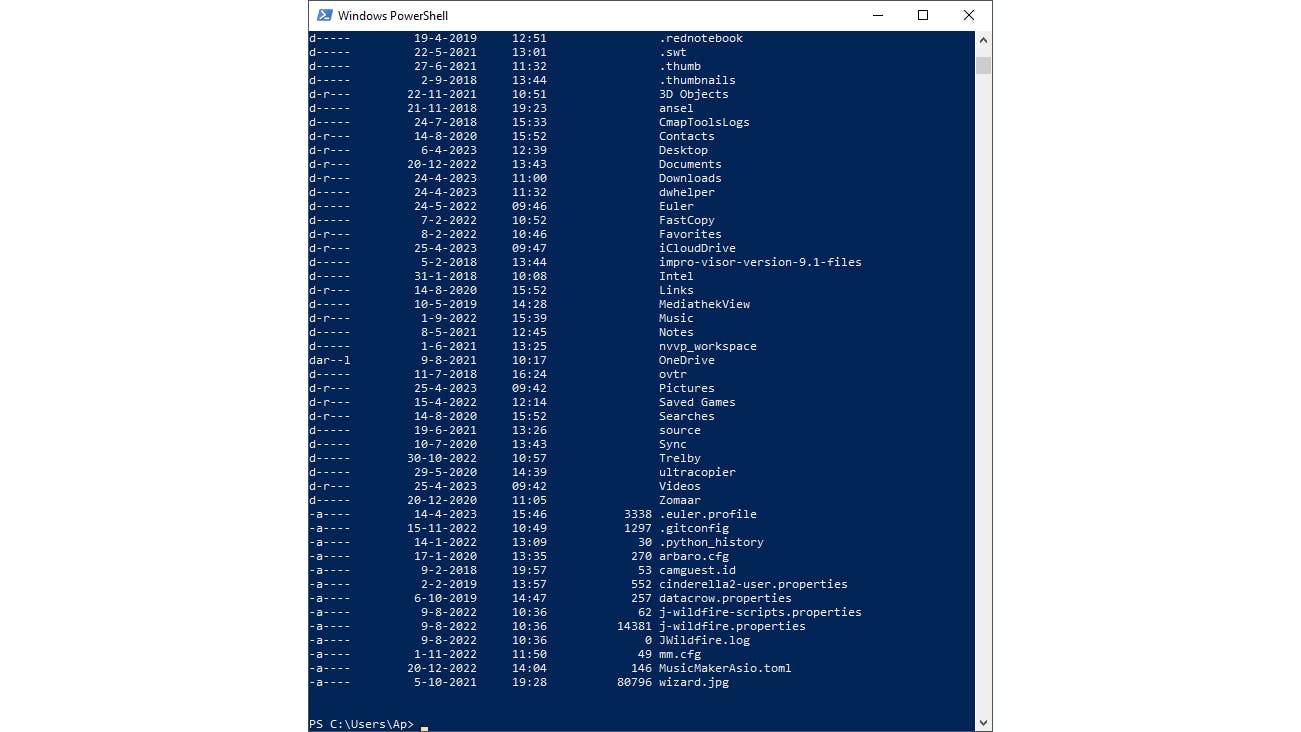1301x732 pixels.
Task: Select the 'Intel' folder name
Action: [676, 276]
